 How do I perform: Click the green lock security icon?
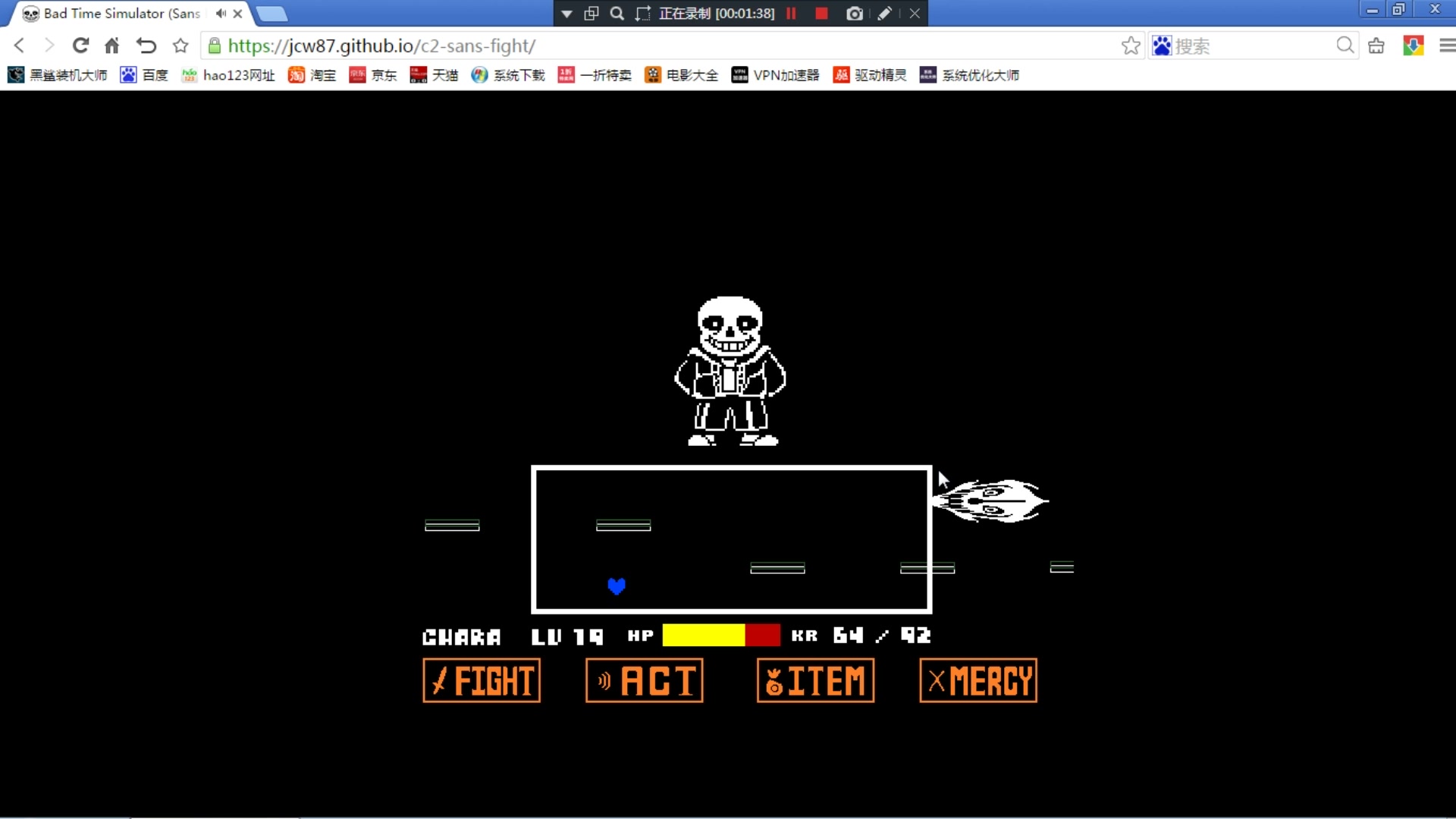tap(215, 45)
